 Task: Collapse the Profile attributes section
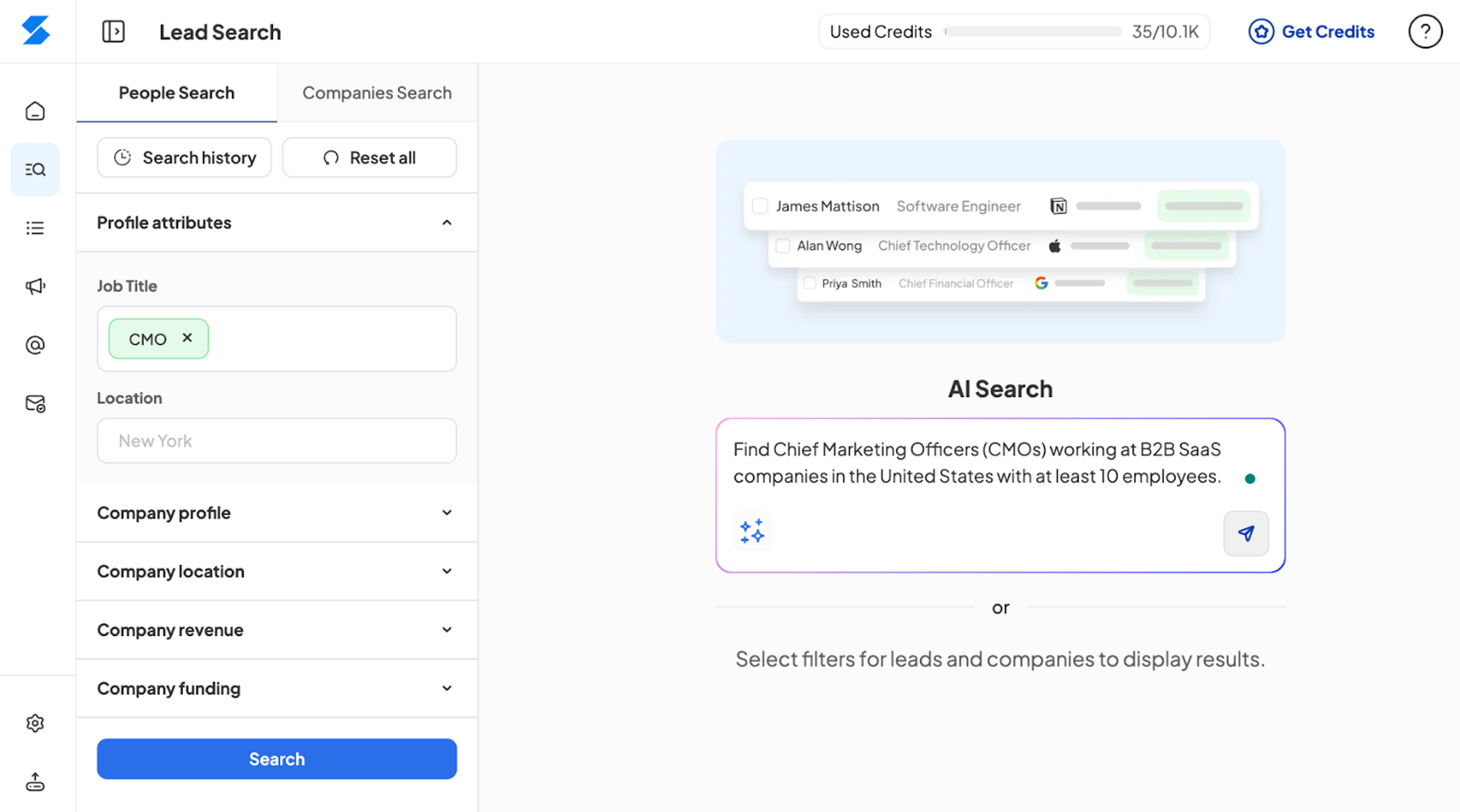[447, 223]
